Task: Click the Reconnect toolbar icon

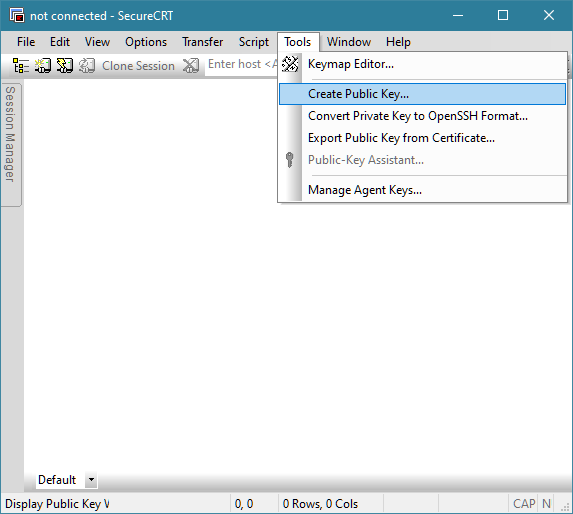Action: (87, 65)
